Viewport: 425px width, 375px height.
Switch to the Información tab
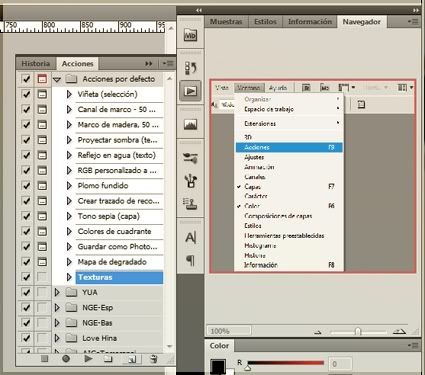(x=310, y=22)
